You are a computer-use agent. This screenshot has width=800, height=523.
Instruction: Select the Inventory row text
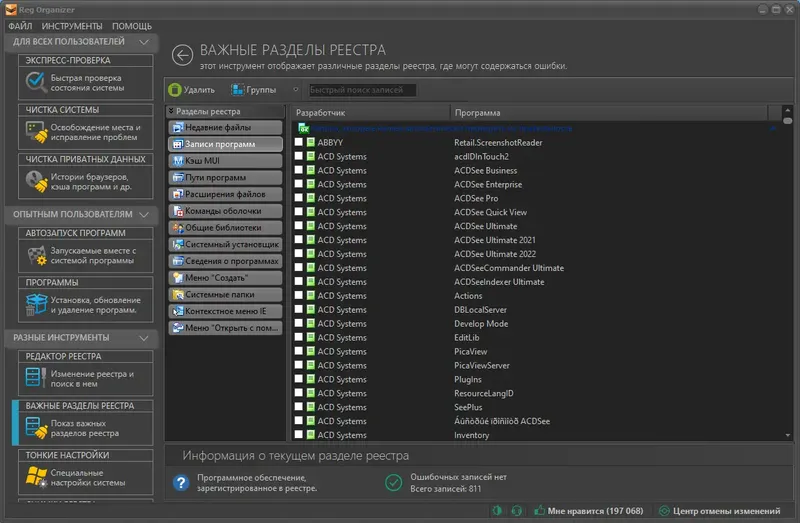coord(471,435)
